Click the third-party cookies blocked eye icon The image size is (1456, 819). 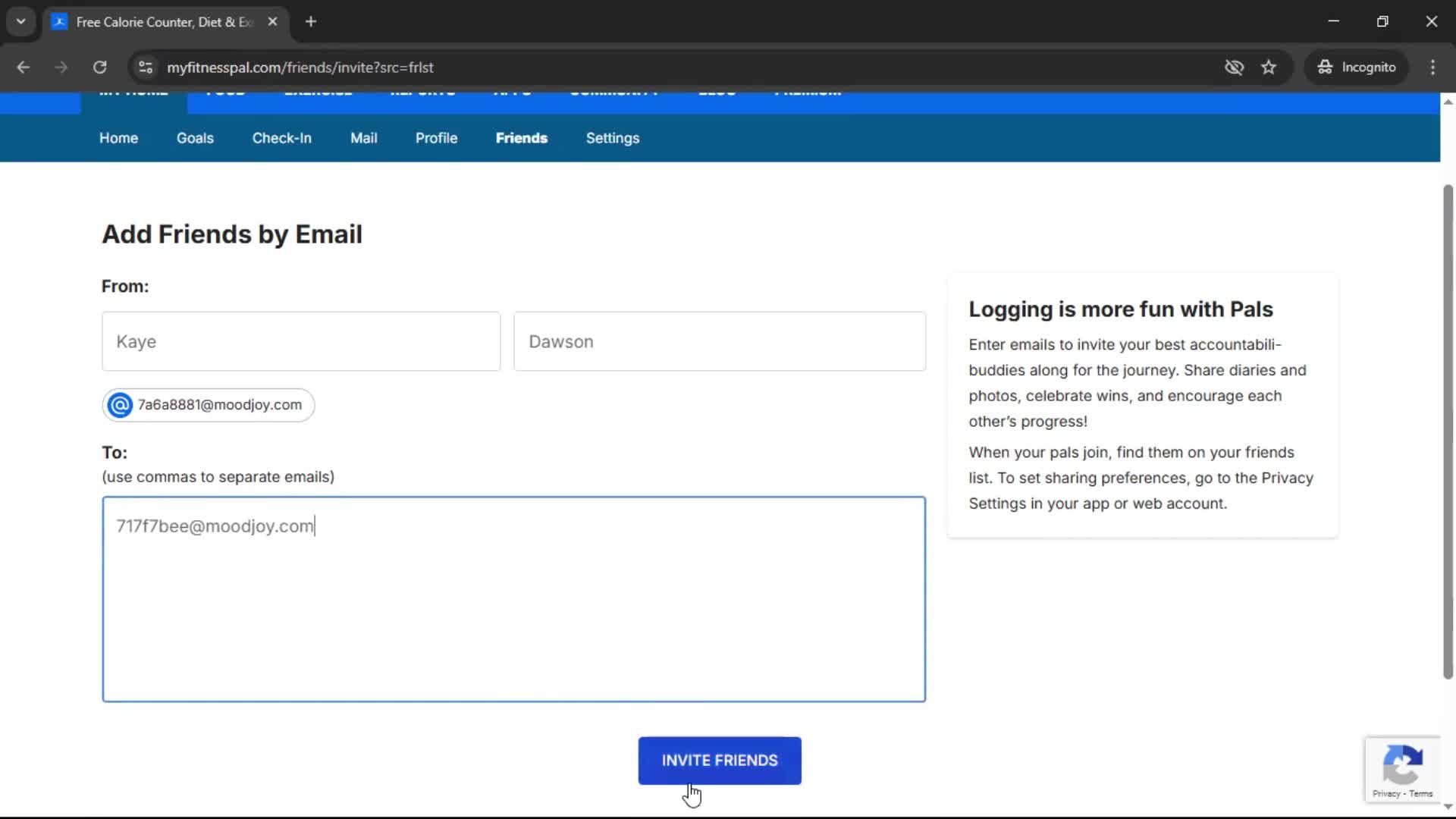[x=1234, y=67]
